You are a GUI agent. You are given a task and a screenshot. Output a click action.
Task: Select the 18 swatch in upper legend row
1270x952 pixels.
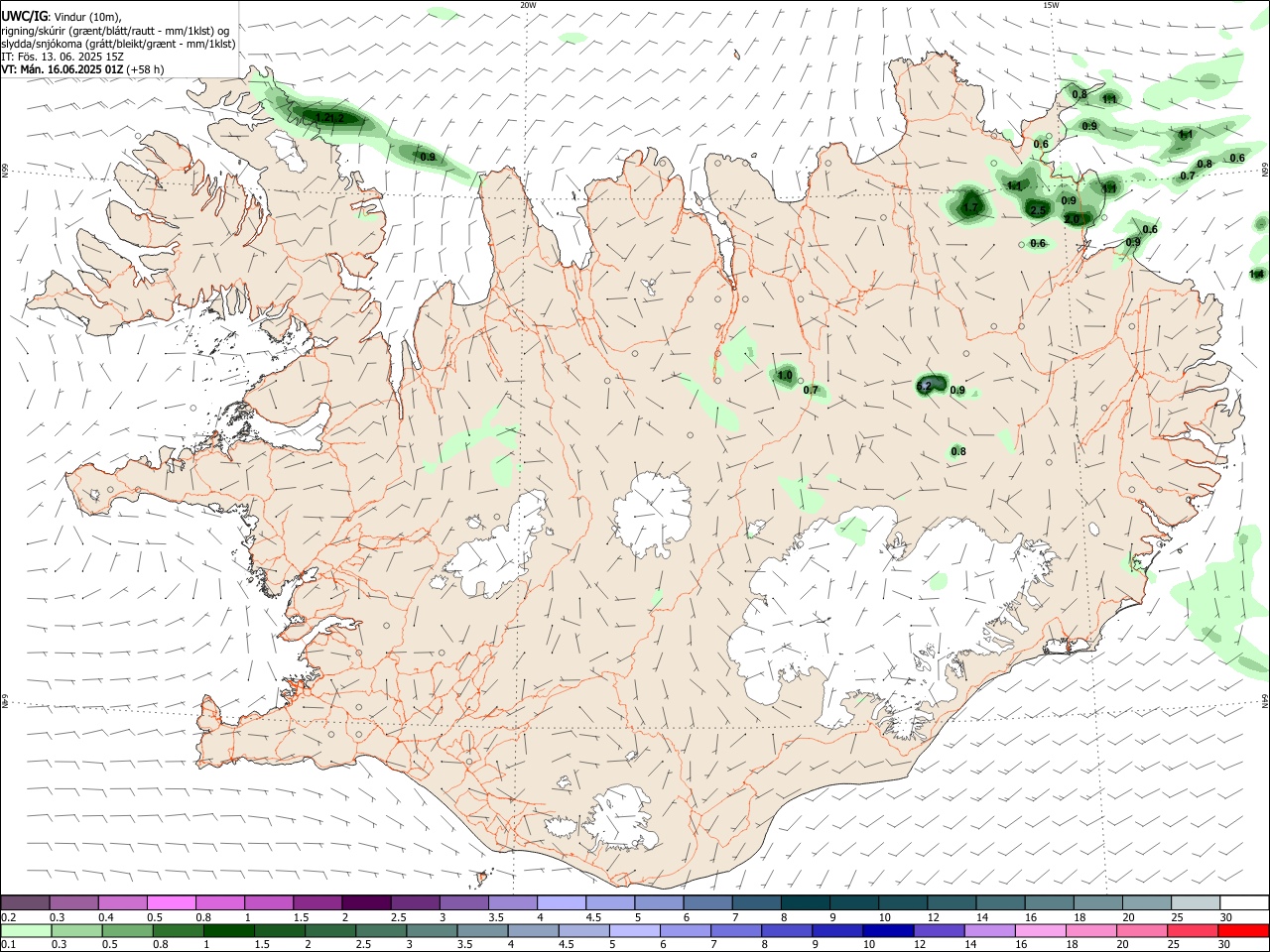1096,902
